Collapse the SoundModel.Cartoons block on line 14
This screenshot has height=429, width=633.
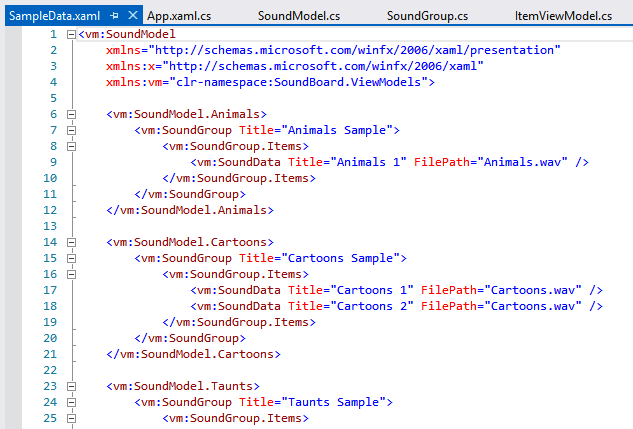[x=71, y=242]
